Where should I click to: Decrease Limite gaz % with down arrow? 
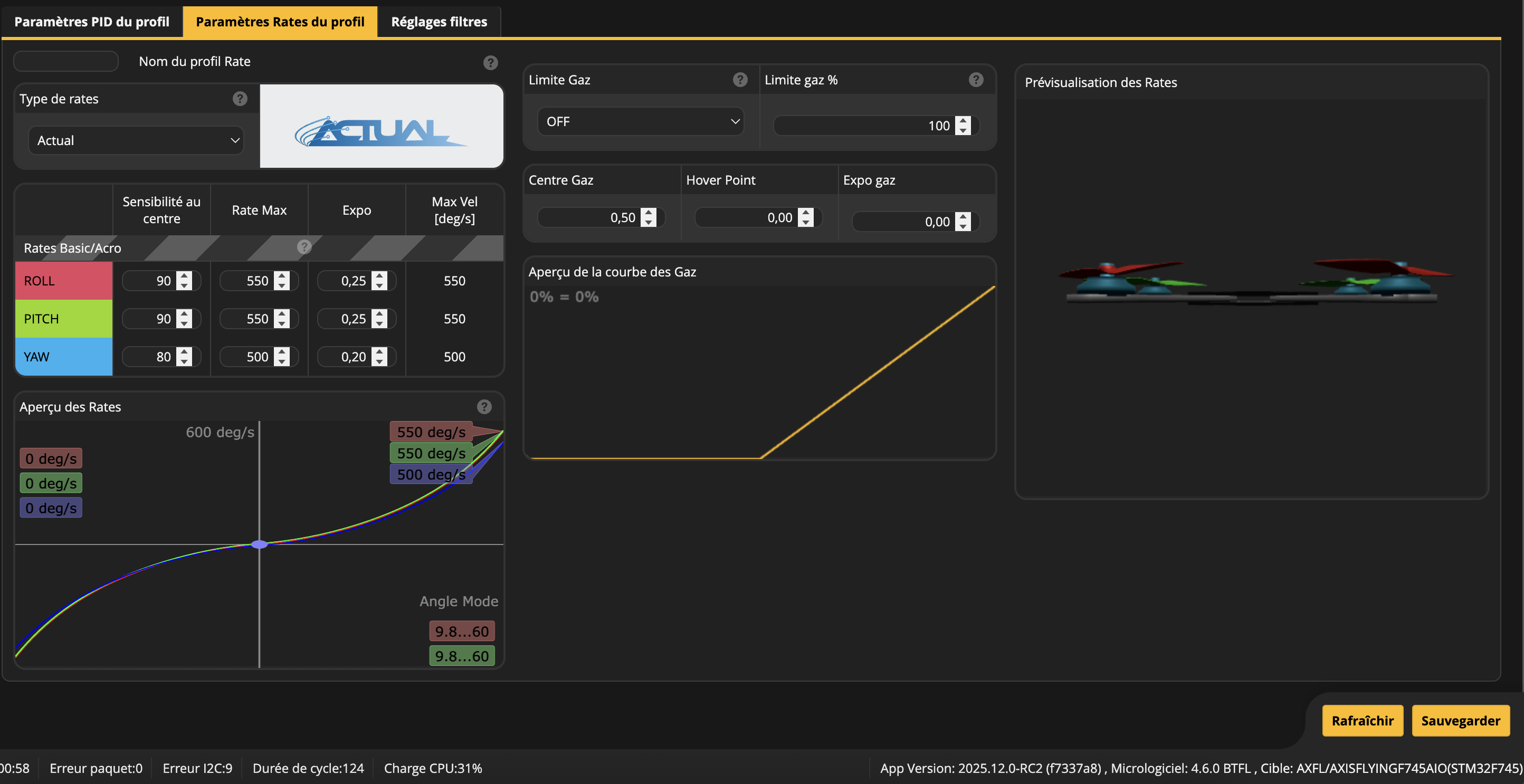coord(963,130)
